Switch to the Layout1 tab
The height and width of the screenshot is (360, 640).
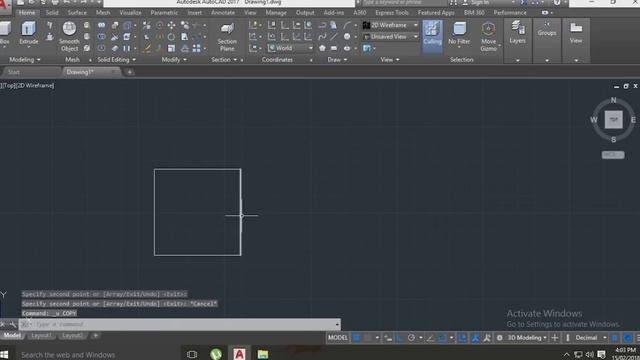[41, 336]
